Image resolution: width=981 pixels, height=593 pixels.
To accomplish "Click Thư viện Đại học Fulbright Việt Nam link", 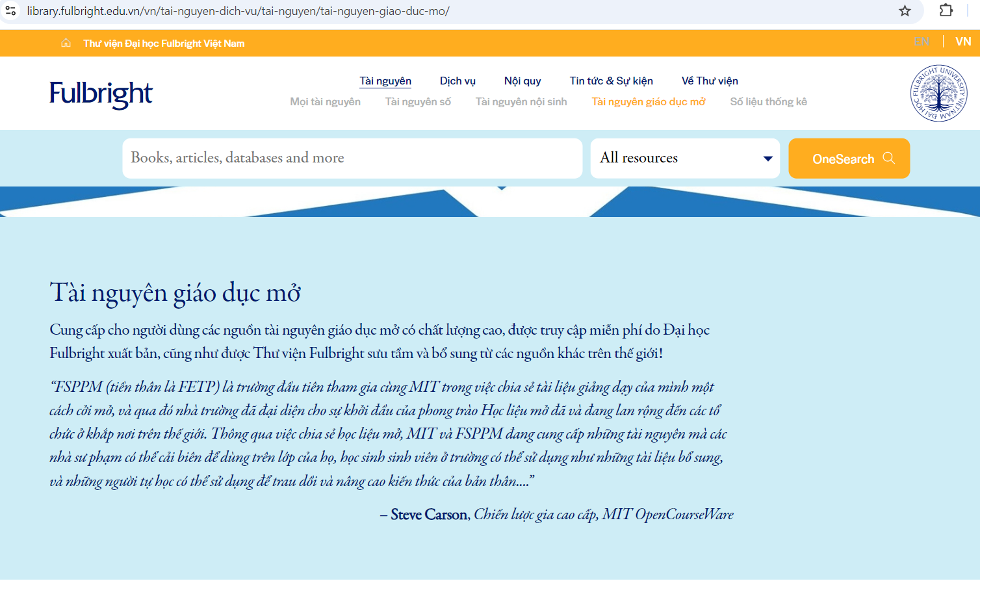I will [x=164, y=43].
